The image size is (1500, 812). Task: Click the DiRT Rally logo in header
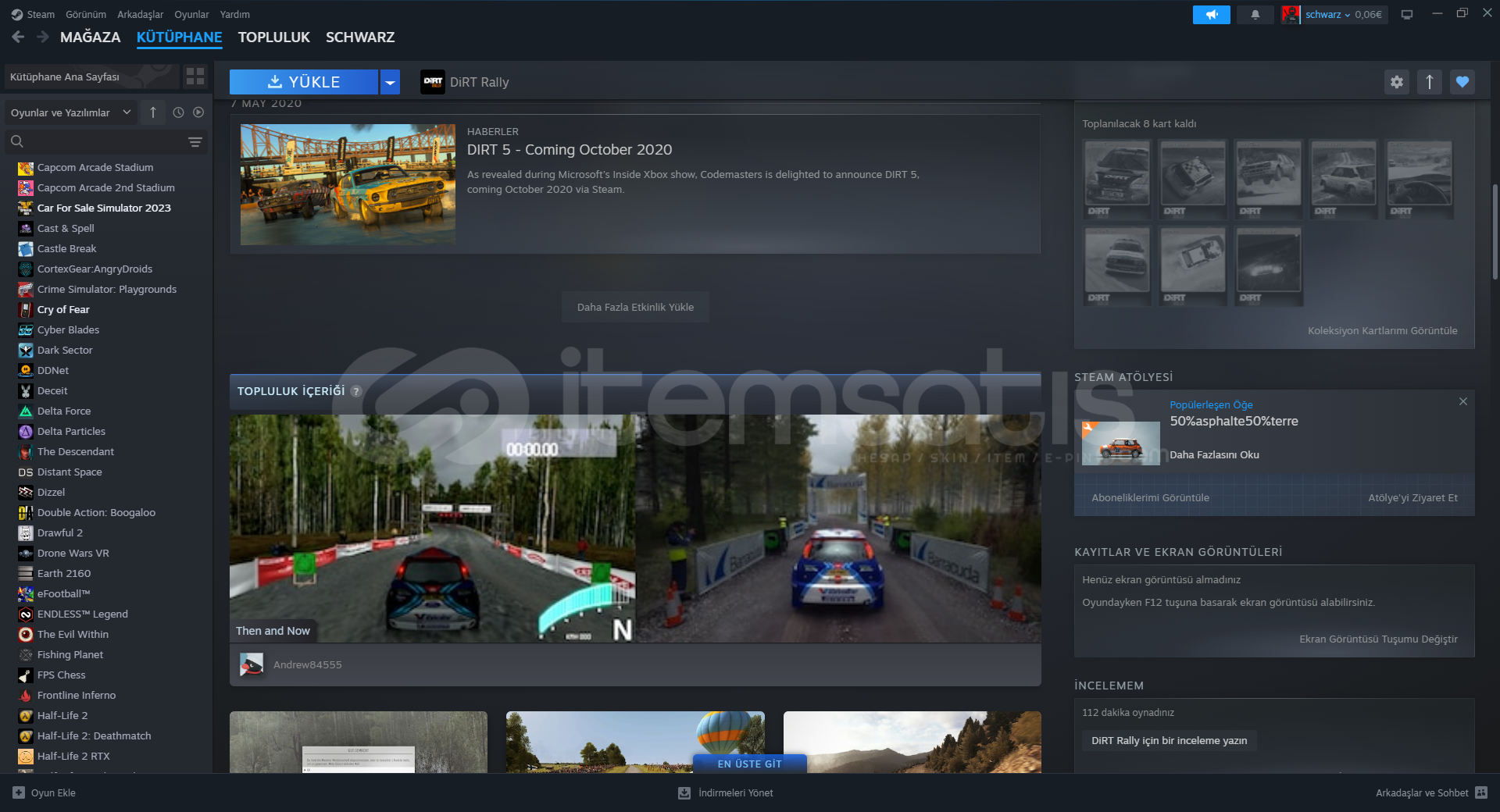point(433,82)
